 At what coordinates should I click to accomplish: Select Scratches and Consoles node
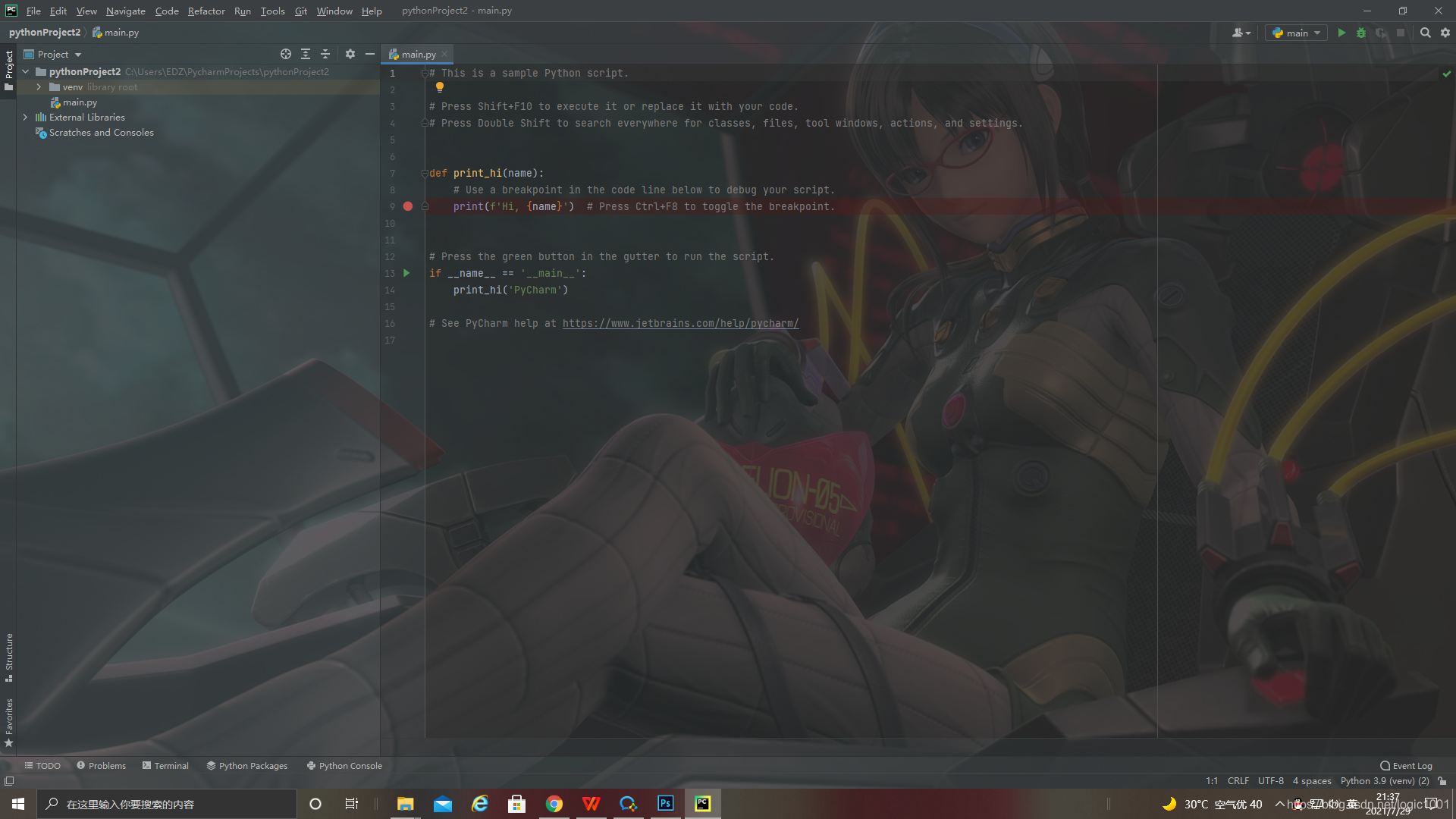point(101,133)
